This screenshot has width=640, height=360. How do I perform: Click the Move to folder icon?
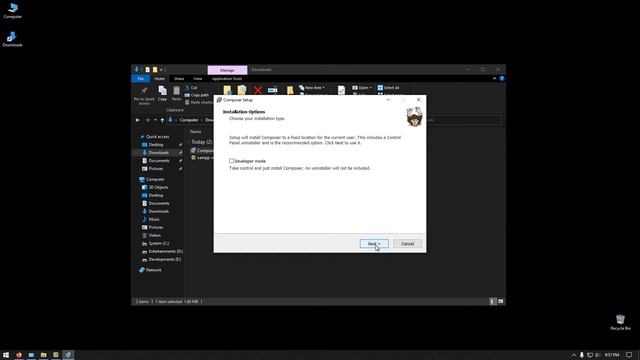227,90
